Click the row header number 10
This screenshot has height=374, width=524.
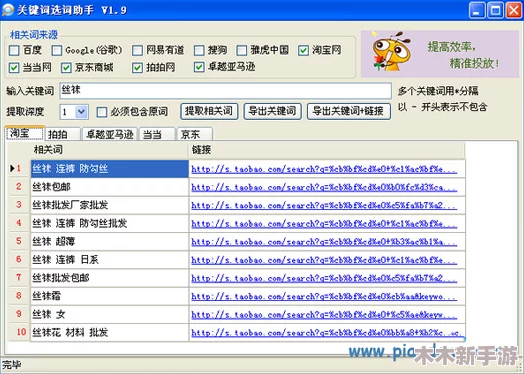[19, 332]
